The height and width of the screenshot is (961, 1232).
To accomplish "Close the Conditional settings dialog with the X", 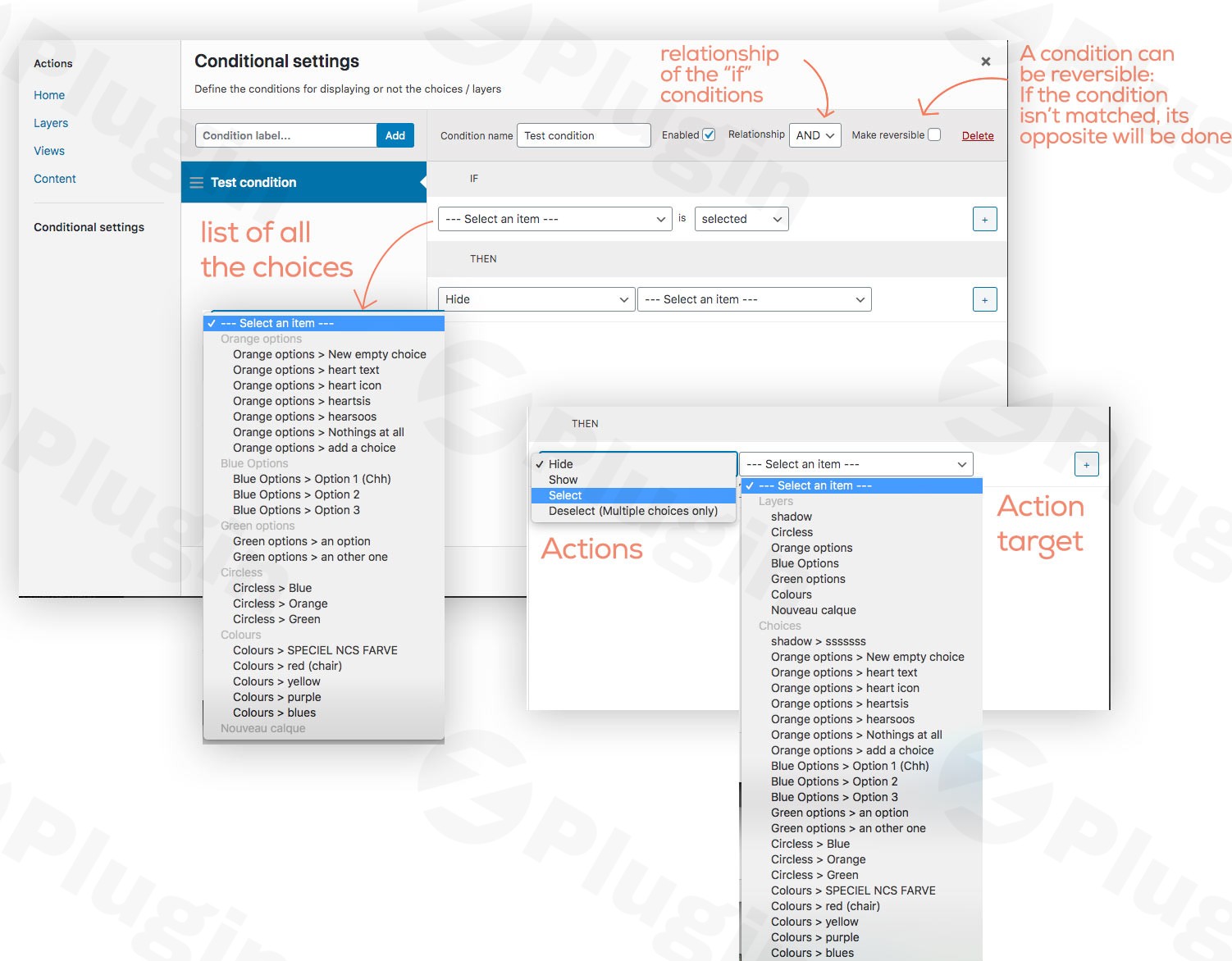I will (x=985, y=61).
